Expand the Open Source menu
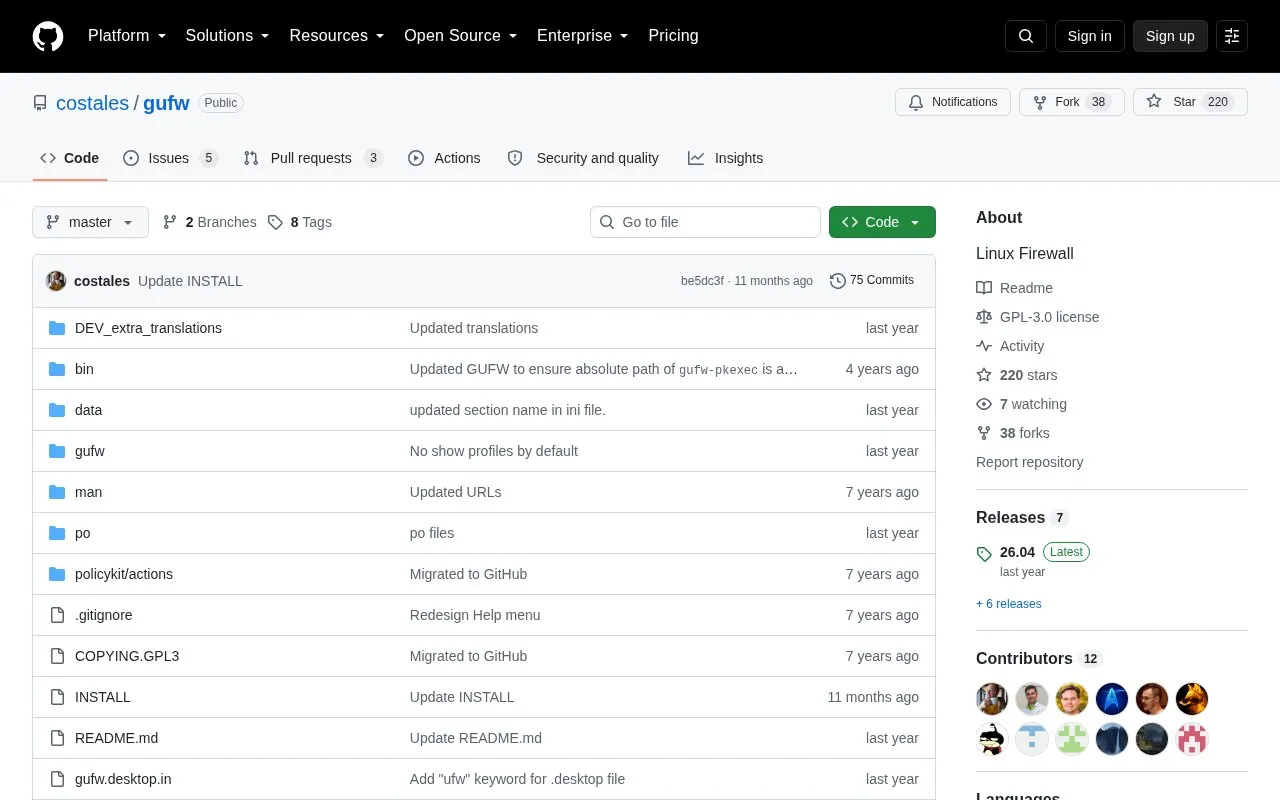This screenshot has width=1280, height=800. [461, 36]
